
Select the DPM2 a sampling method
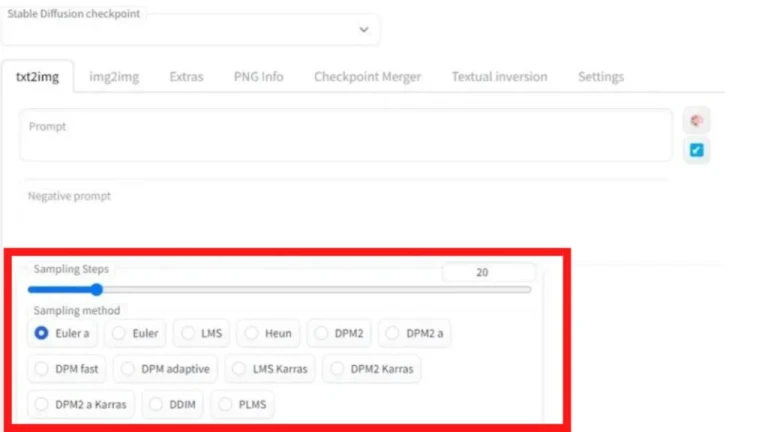414,333
